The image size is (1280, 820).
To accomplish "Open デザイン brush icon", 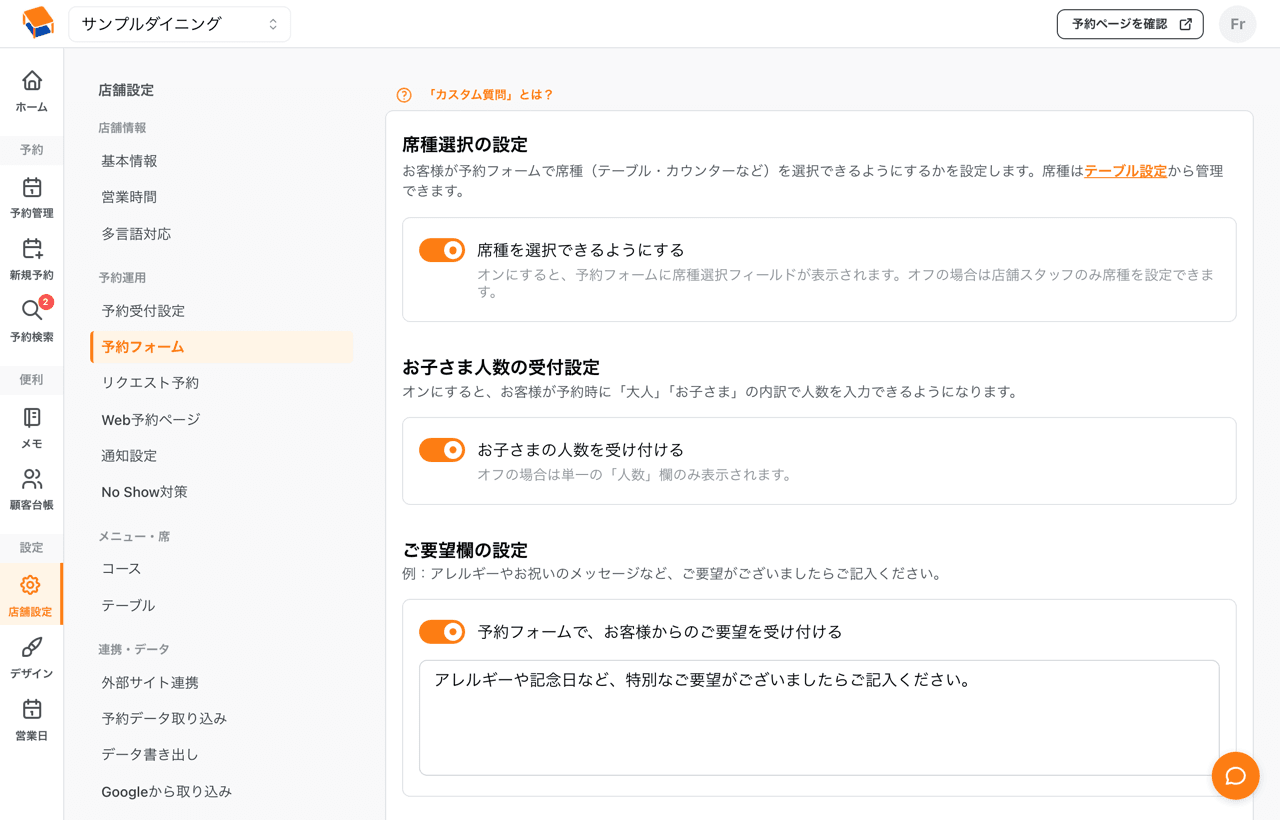I will 32,647.
